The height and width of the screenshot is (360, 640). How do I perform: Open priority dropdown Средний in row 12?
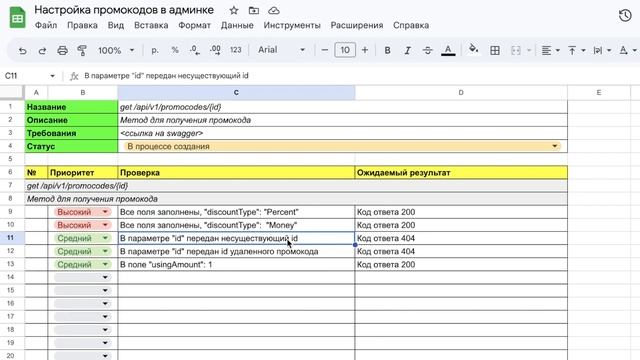pyautogui.click(x=82, y=251)
